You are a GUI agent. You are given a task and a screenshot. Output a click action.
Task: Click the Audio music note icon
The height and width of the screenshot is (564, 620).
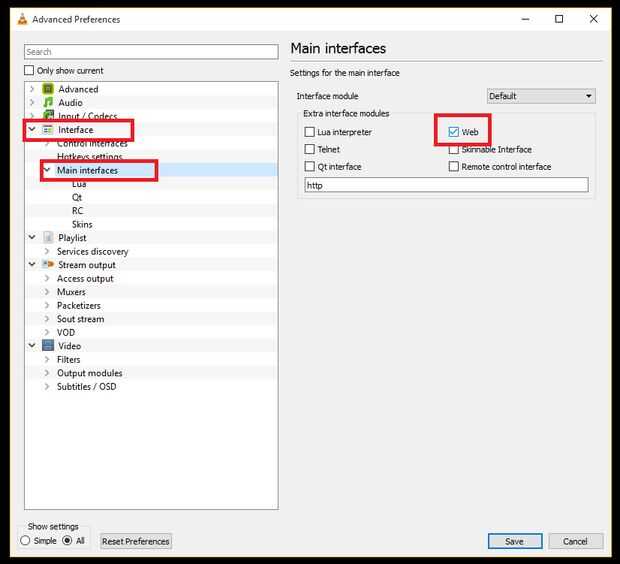pyautogui.click(x=48, y=102)
